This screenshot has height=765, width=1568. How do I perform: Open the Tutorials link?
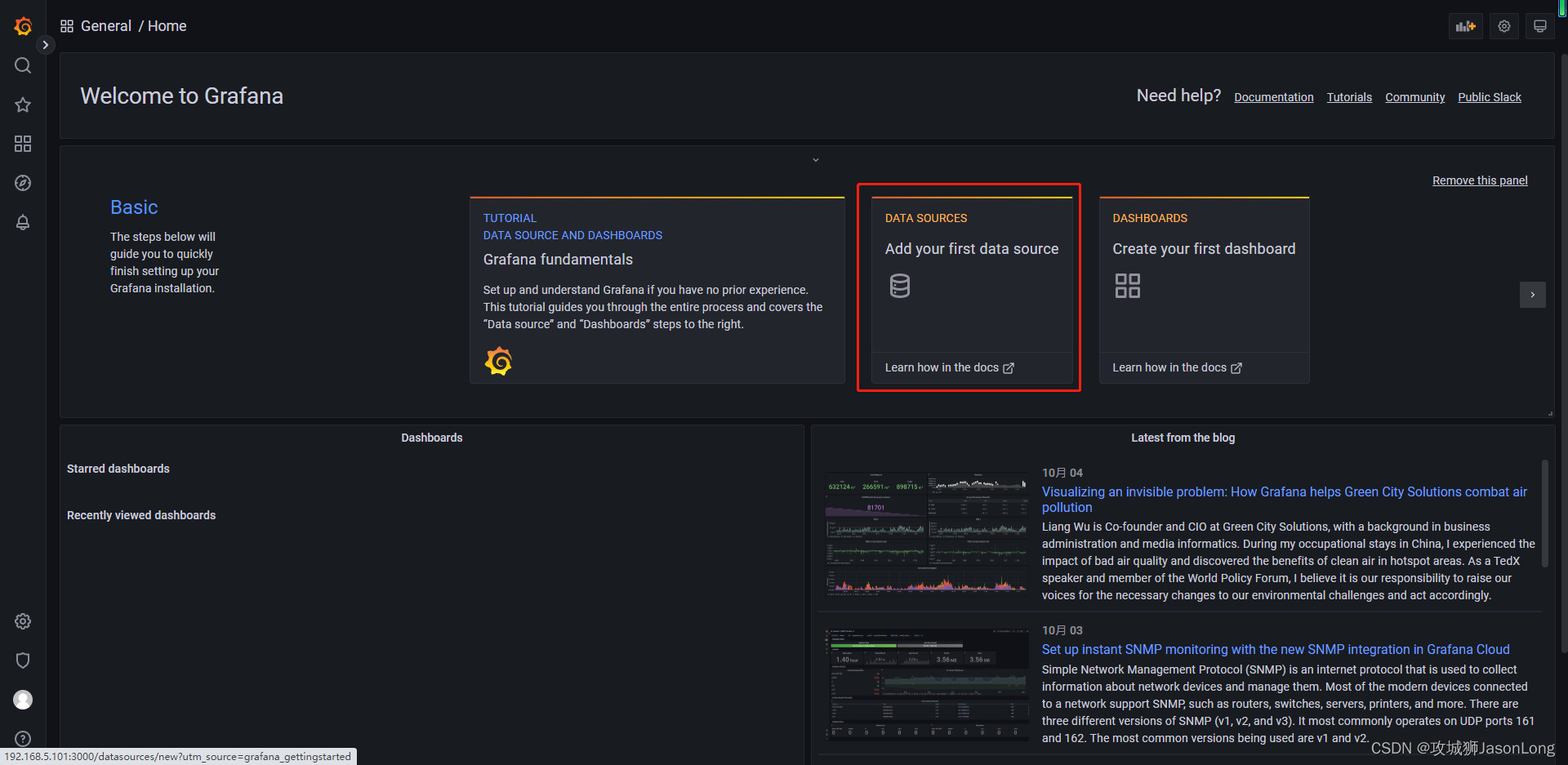pyautogui.click(x=1349, y=97)
